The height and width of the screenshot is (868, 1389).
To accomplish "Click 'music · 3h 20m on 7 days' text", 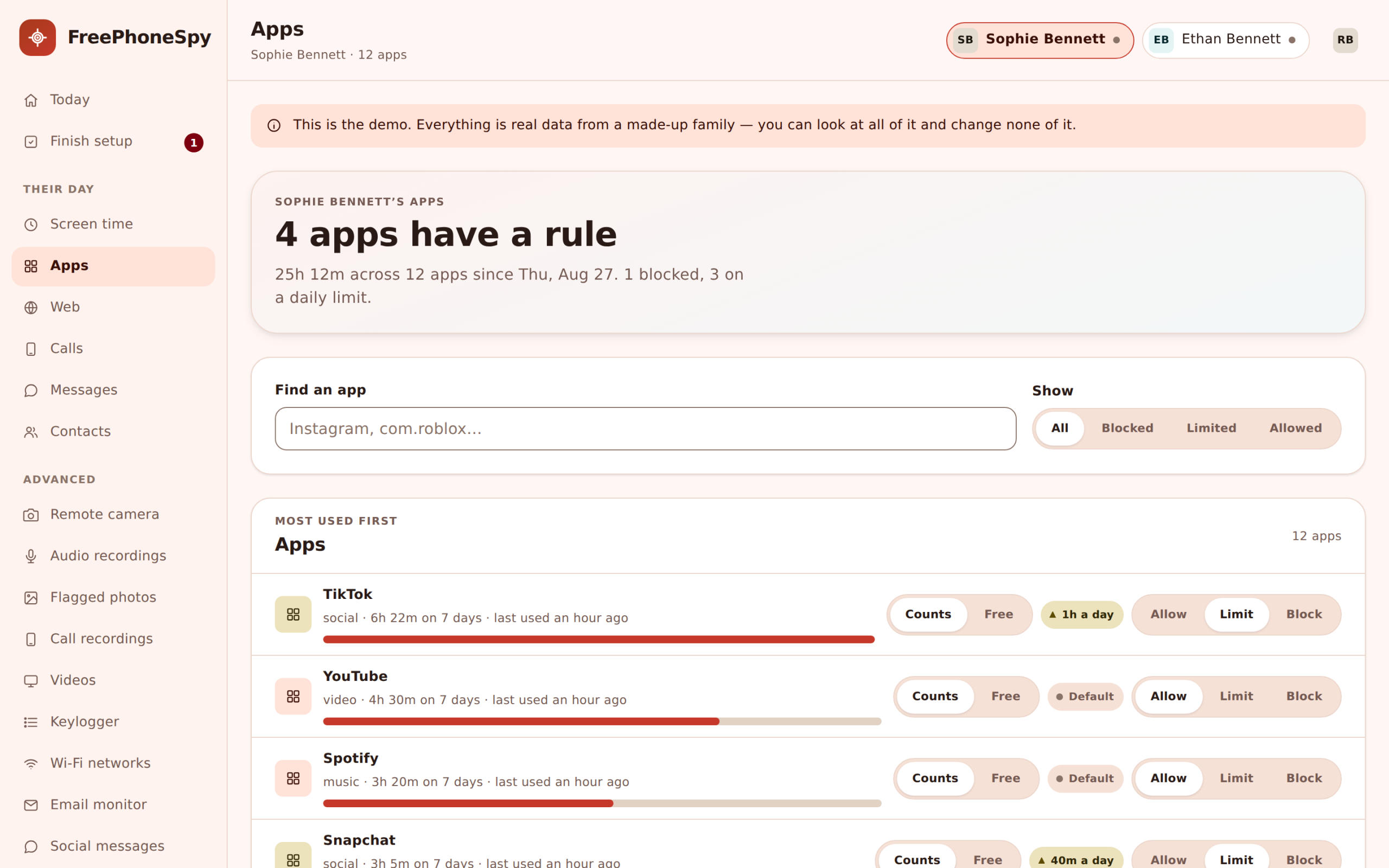I will point(403,782).
